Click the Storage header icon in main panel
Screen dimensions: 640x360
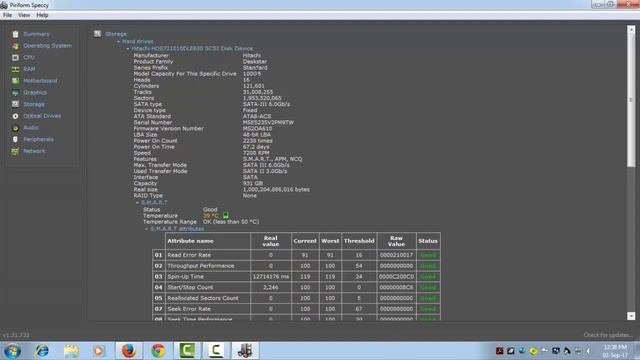[x=97, y=34]
